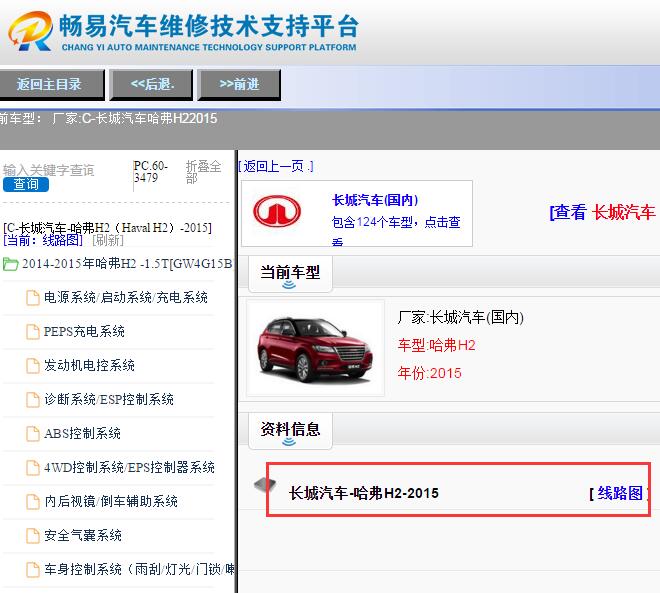The width and height of the screenshot is (660, 593).
Task: Click page icon beside 车身控制系统
Action: (x=33, y=570)
